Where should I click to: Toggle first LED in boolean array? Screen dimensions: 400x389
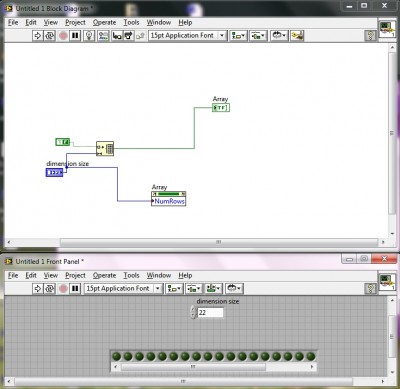pos(116,356)
